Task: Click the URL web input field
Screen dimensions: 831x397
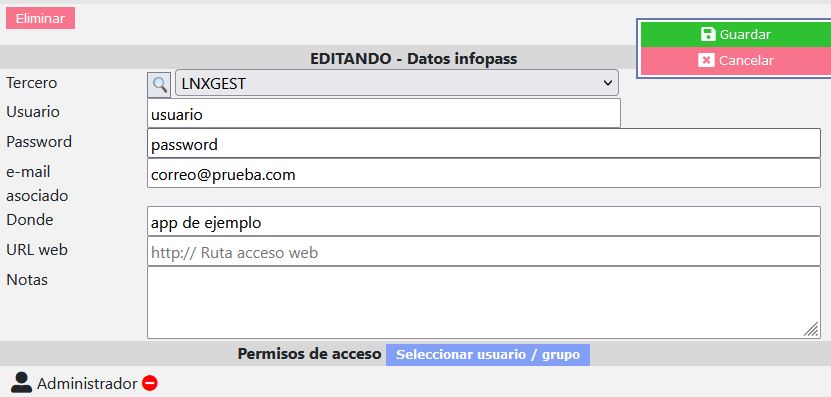Action: click(x=484, y=251)
